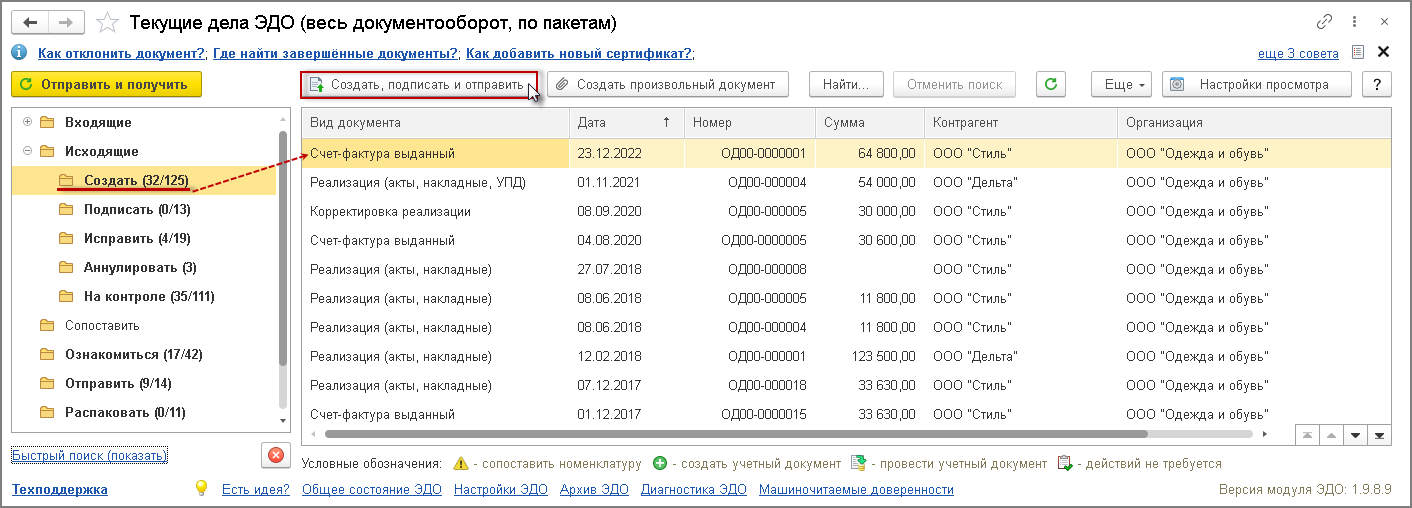Sort by Номер column header
This screenshot has height=508, width=1412.
750,122
